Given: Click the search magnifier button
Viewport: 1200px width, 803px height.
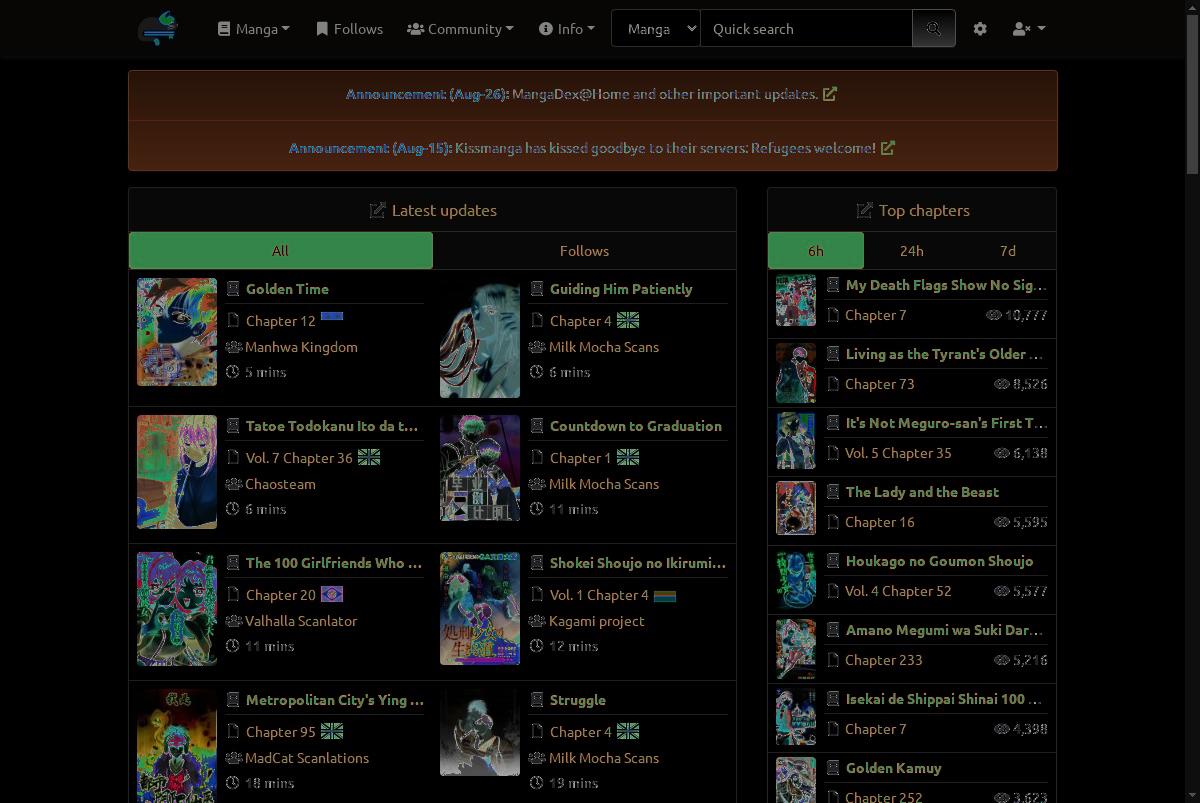Looking at the screenshot, I should coord(934,29).
